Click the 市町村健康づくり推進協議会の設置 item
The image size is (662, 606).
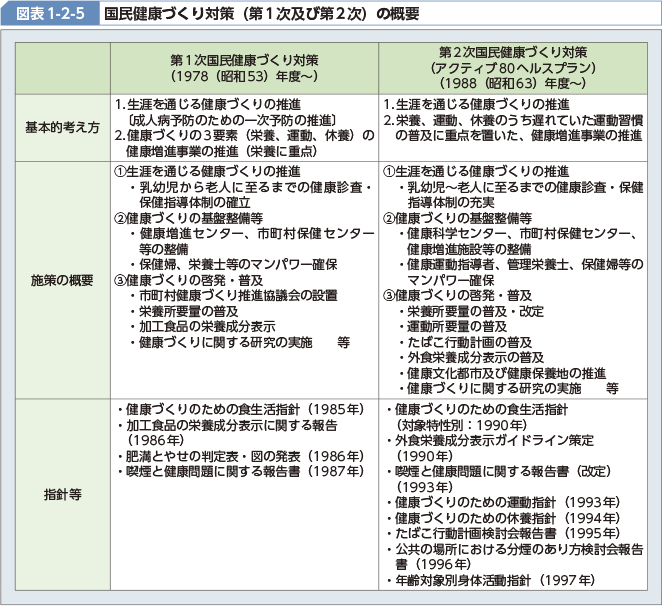pos(238,295)
